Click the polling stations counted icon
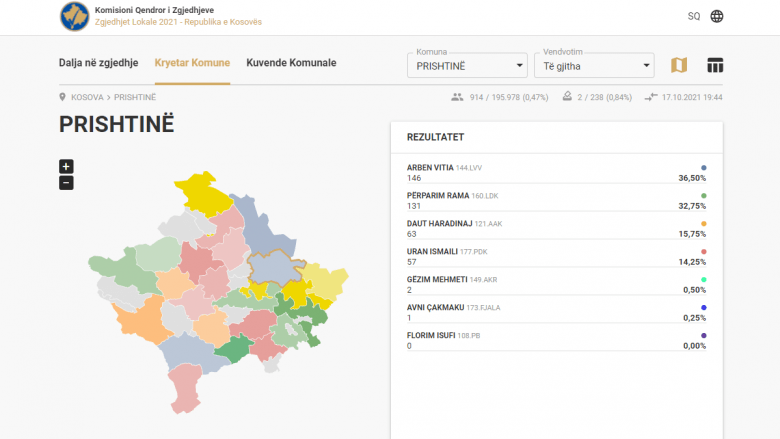This screenshot has height=439, width=780. [567, 97]
